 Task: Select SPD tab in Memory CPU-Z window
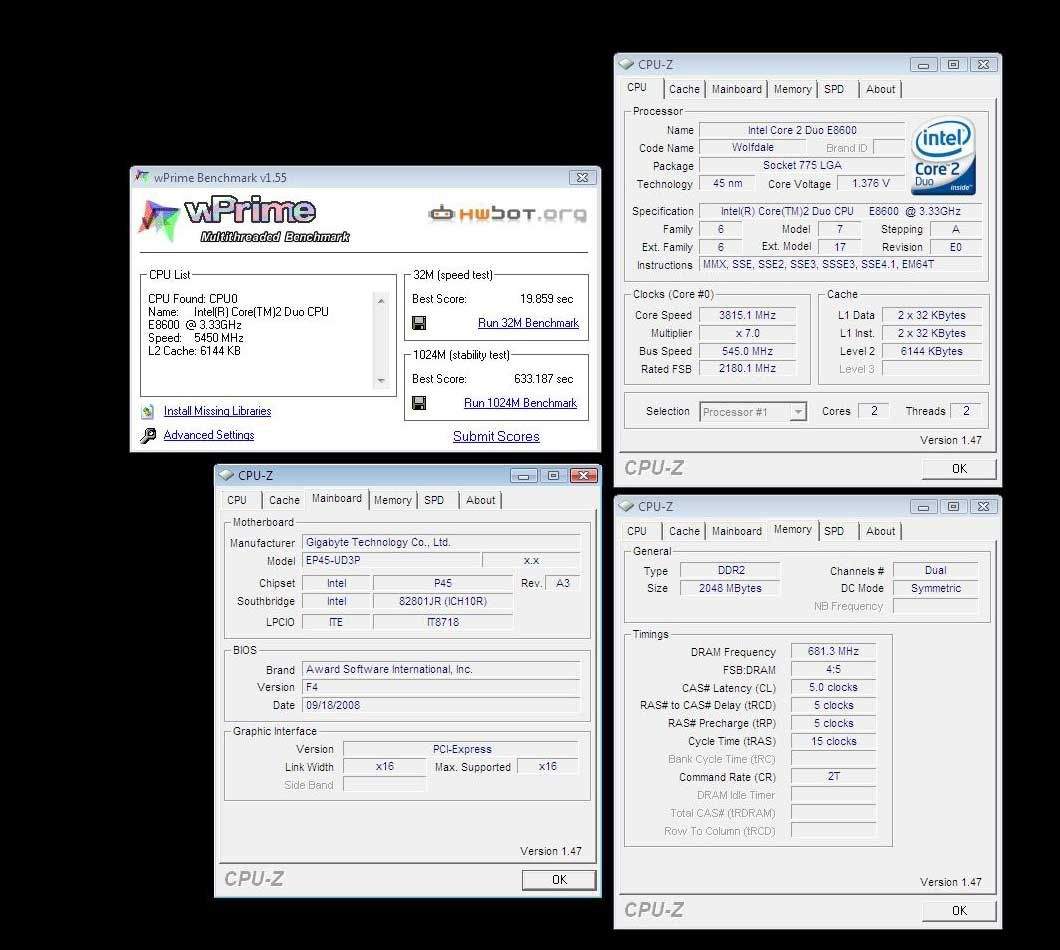[x=834, y=531]
